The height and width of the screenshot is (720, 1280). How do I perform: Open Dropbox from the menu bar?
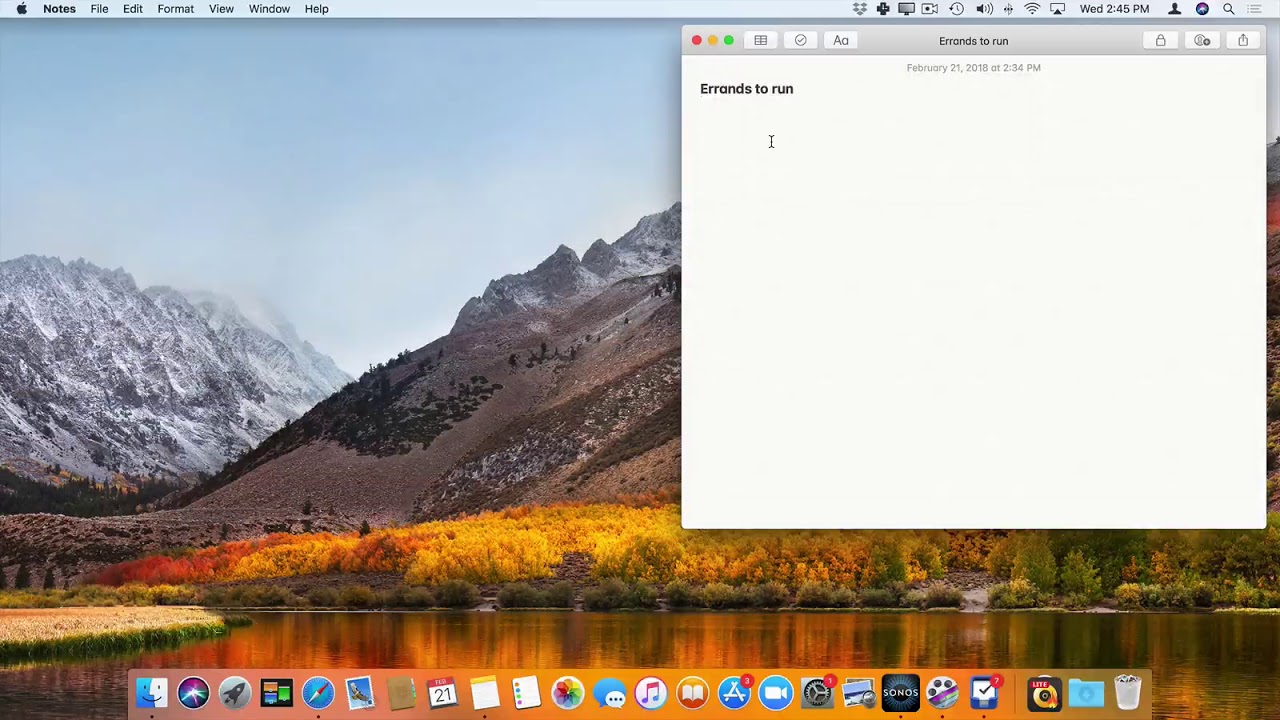pos(860,9)
